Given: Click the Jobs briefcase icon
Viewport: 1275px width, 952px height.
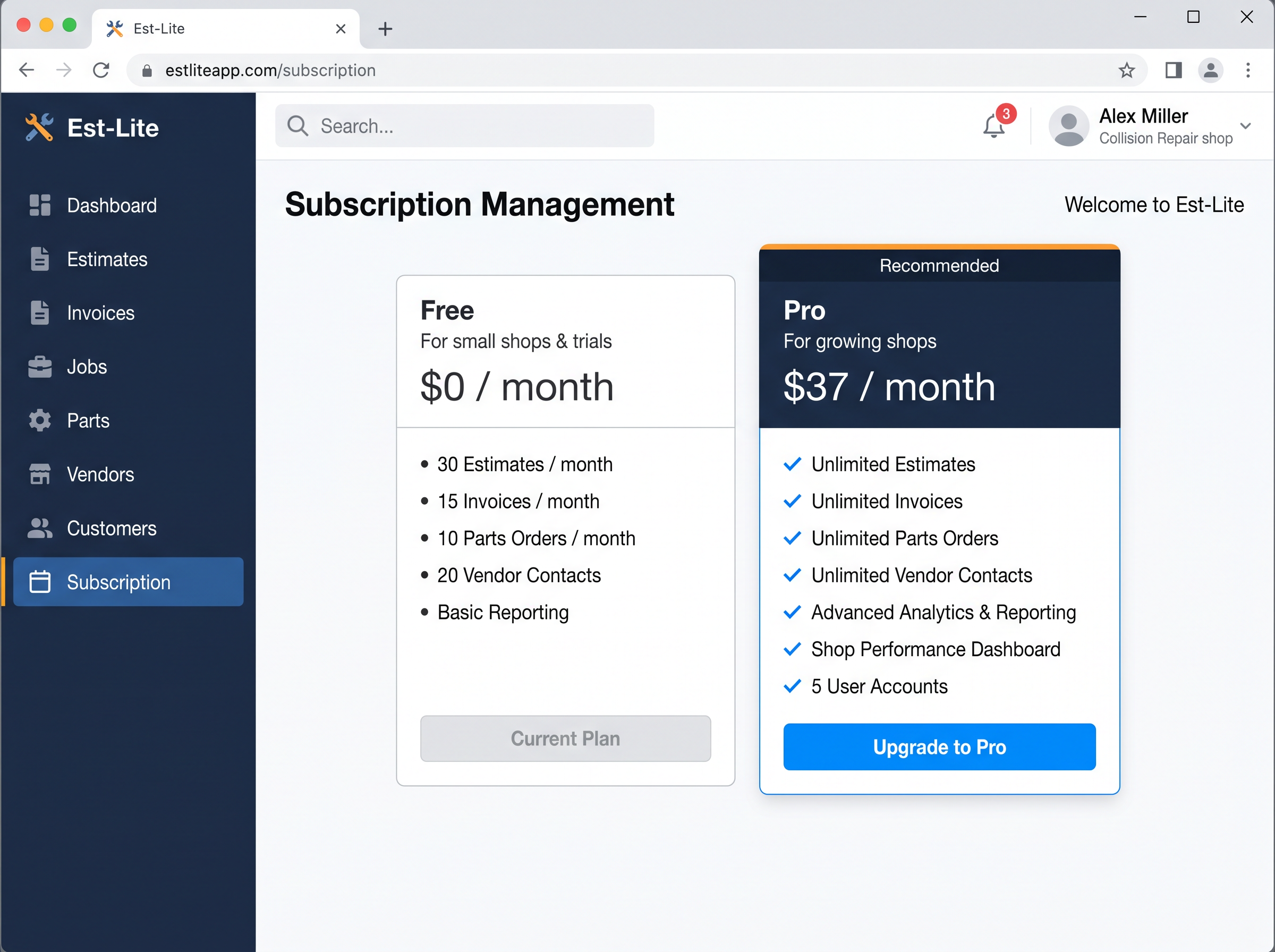Looking at the screenshot, I should 40,367.
